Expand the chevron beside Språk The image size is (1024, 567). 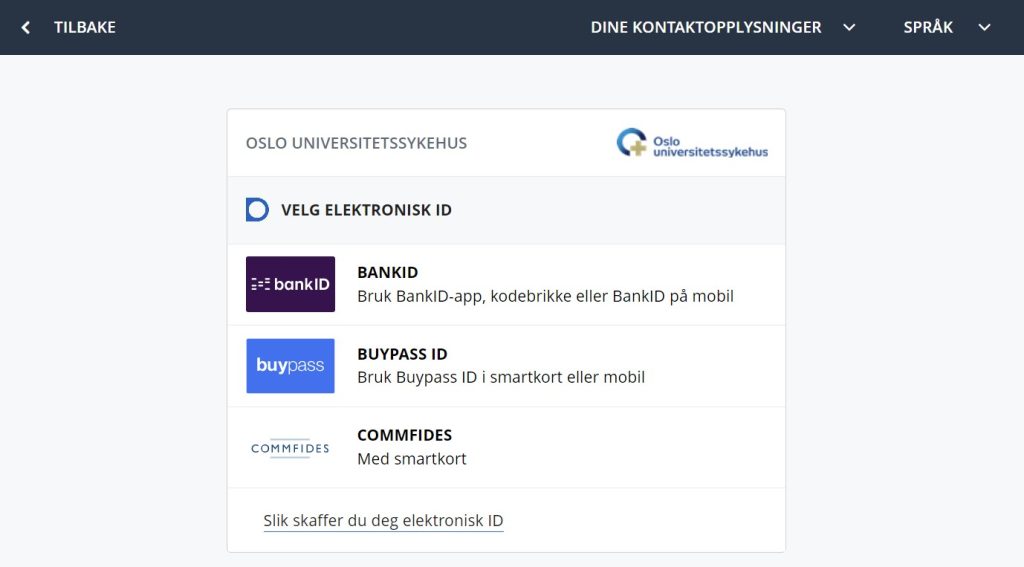[984, 28]
